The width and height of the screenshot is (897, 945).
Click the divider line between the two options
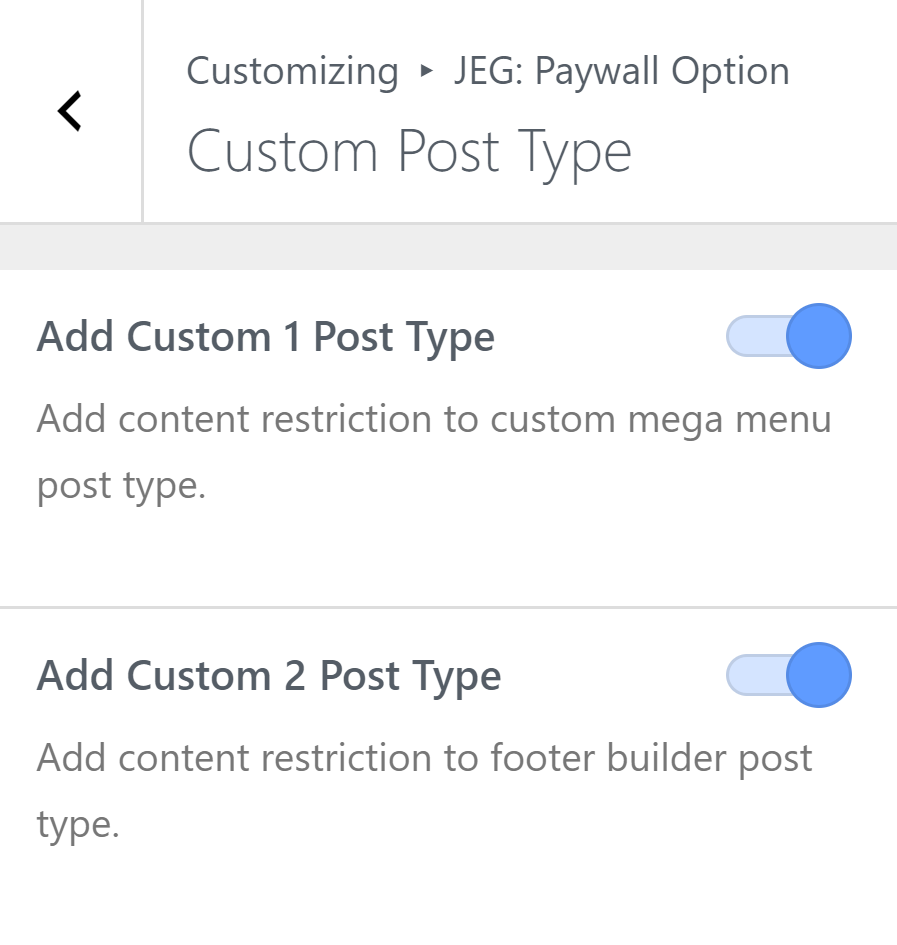[448, 607]
